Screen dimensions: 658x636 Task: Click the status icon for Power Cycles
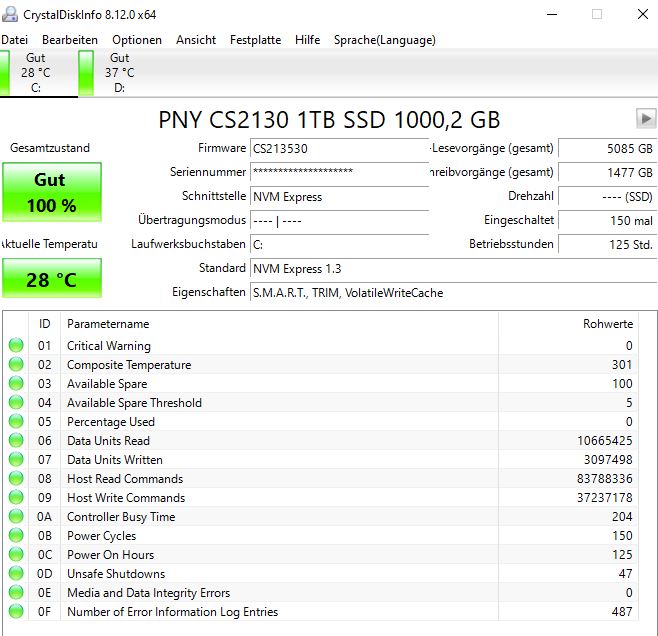click(16, 535)
